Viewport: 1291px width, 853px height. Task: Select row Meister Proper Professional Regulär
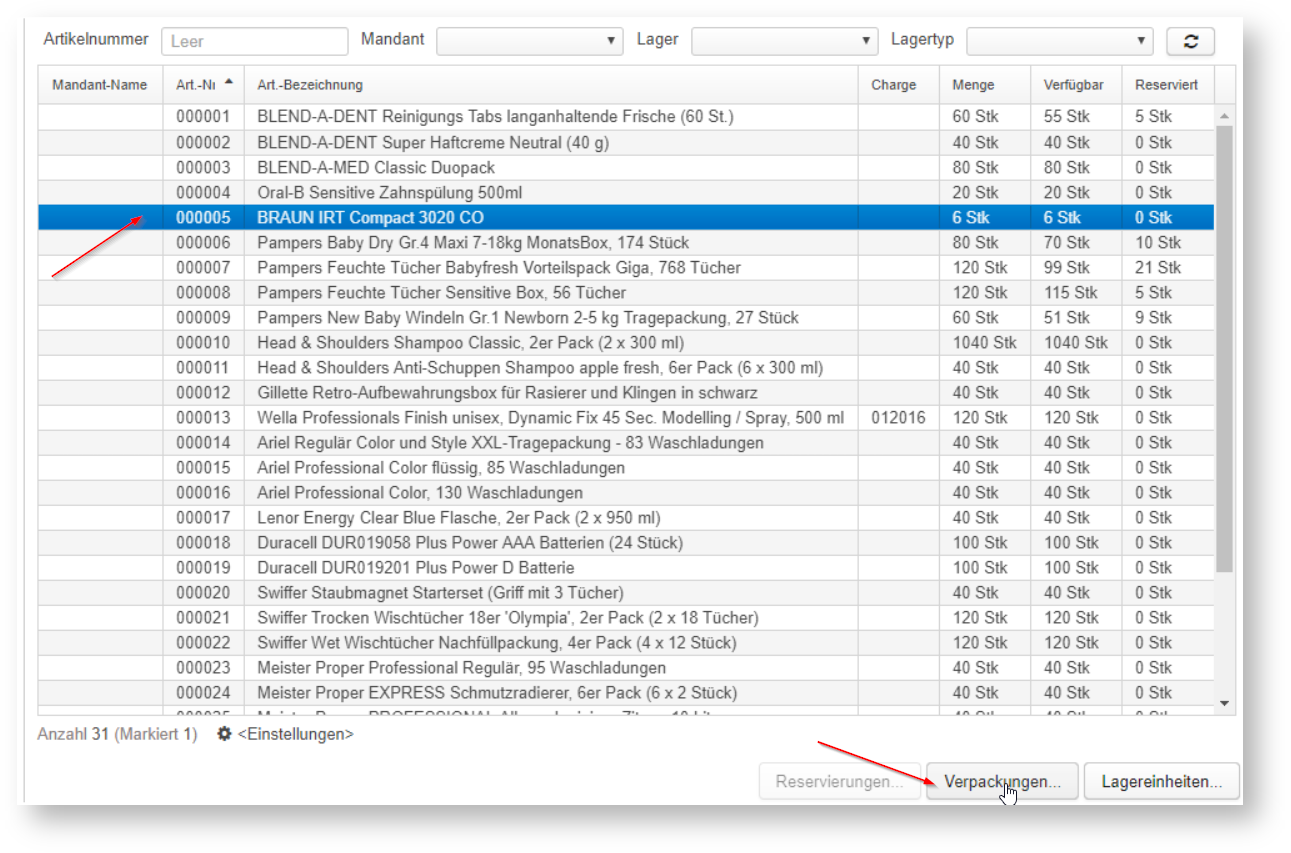pyautogui.click(x=626, y=667)
